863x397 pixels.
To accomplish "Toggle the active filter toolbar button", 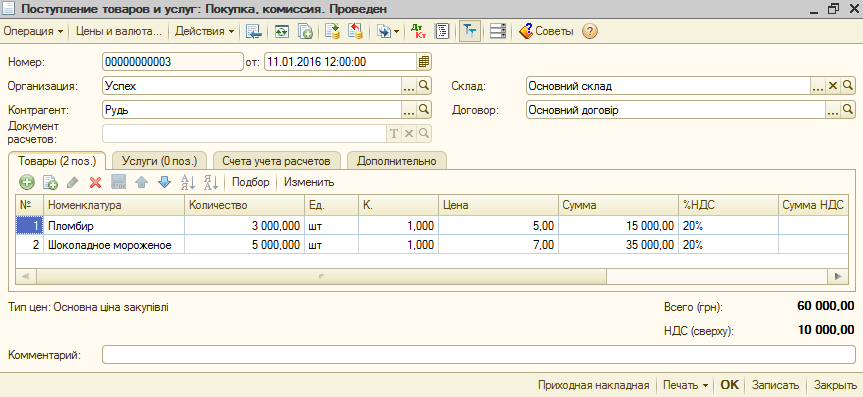I will (469, 31).
